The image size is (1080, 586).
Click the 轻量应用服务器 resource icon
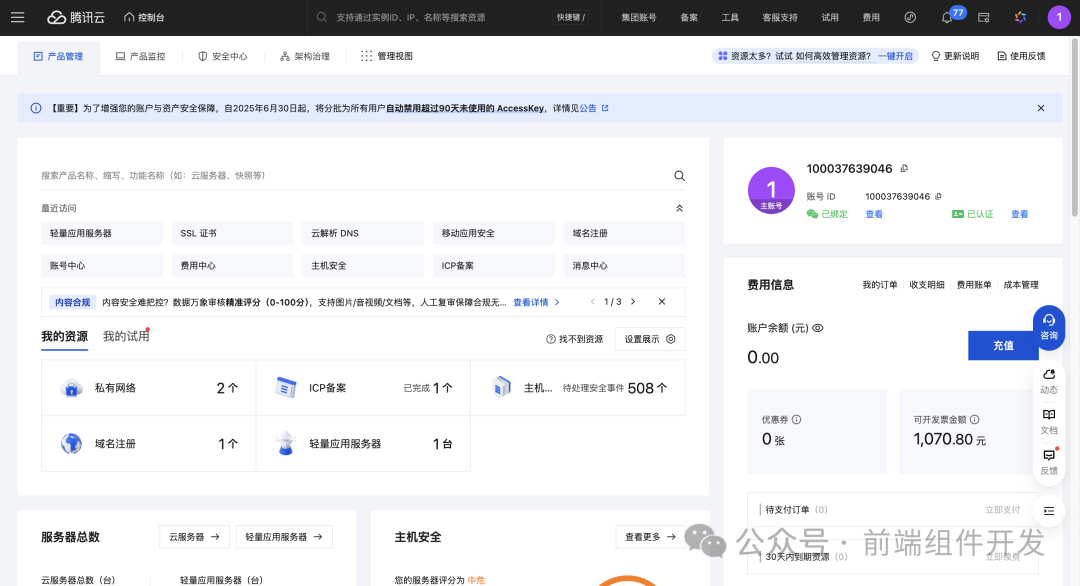(x=288, y=443)
